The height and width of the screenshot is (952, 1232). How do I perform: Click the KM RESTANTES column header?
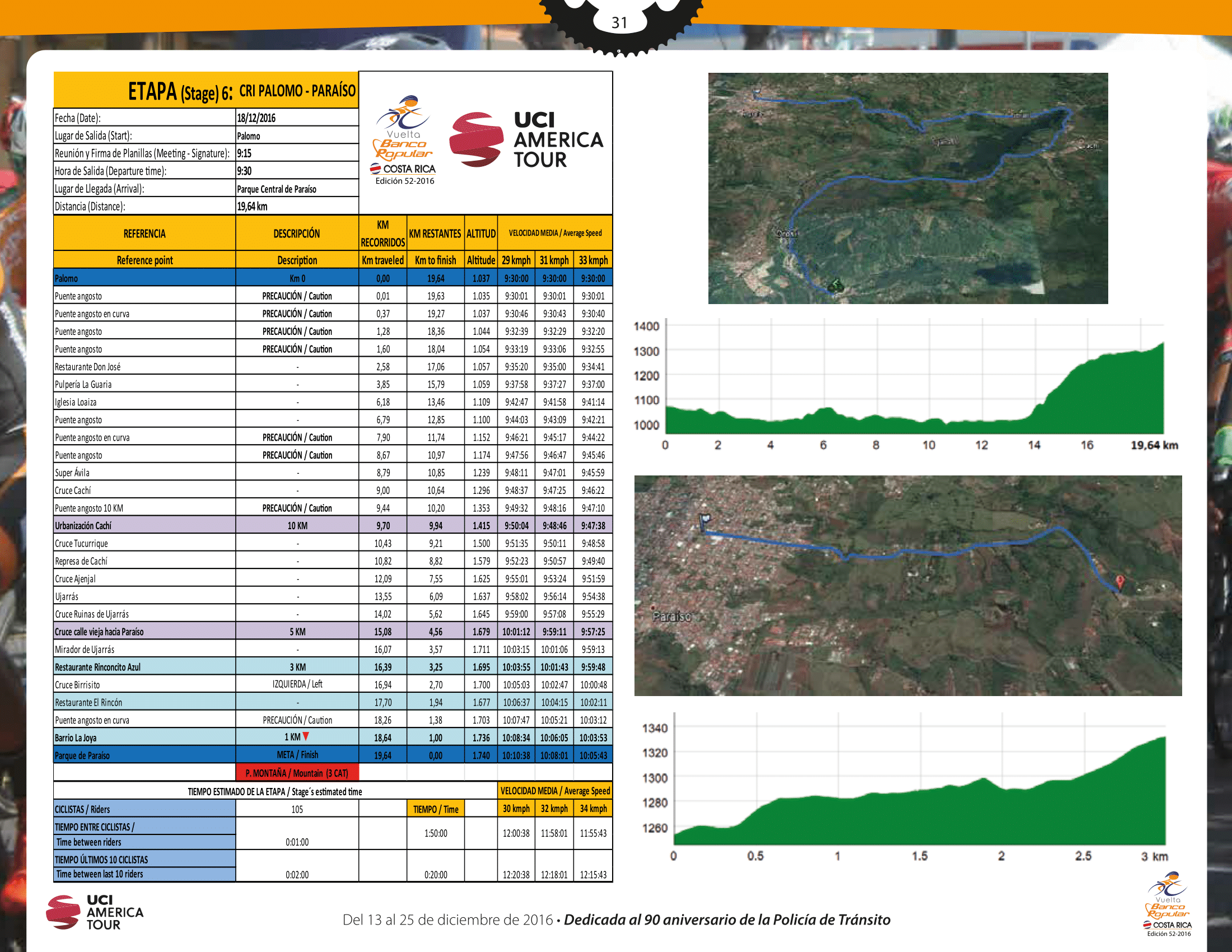[435, 234]
